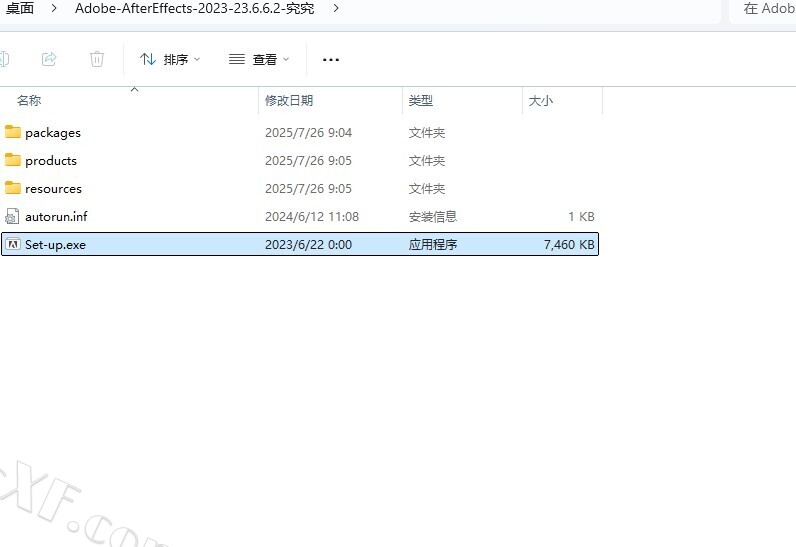Click the autorun.inf file icon
This screenshot has width=796, height=547.
click(12, 216)
